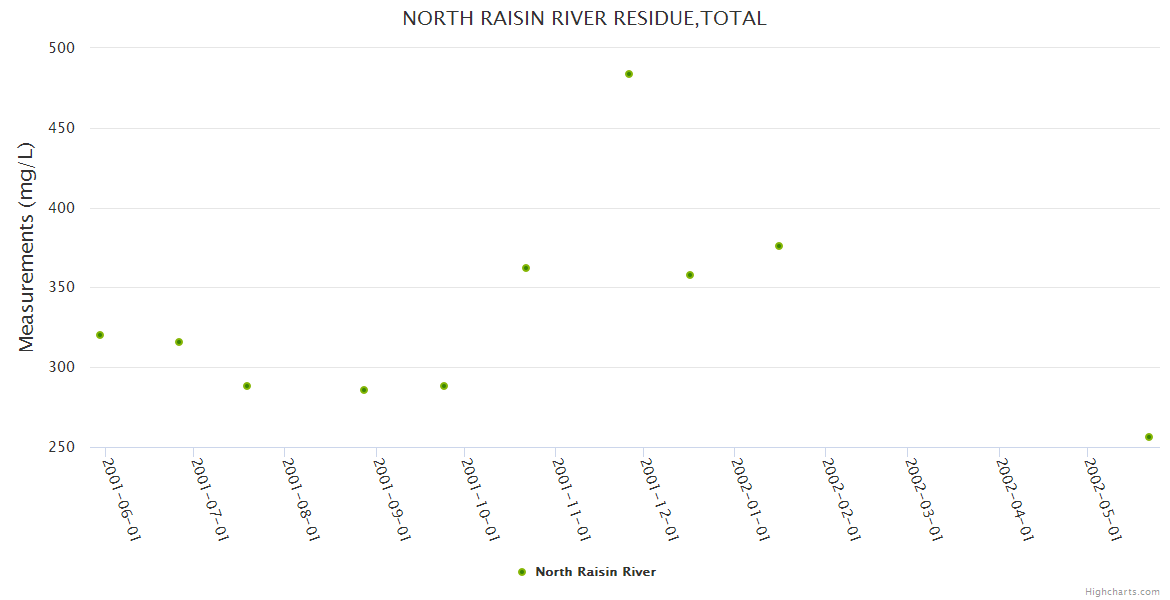Click the green legend marker dot
This screenshot has width=1170, height=600.
pos(522,572)
